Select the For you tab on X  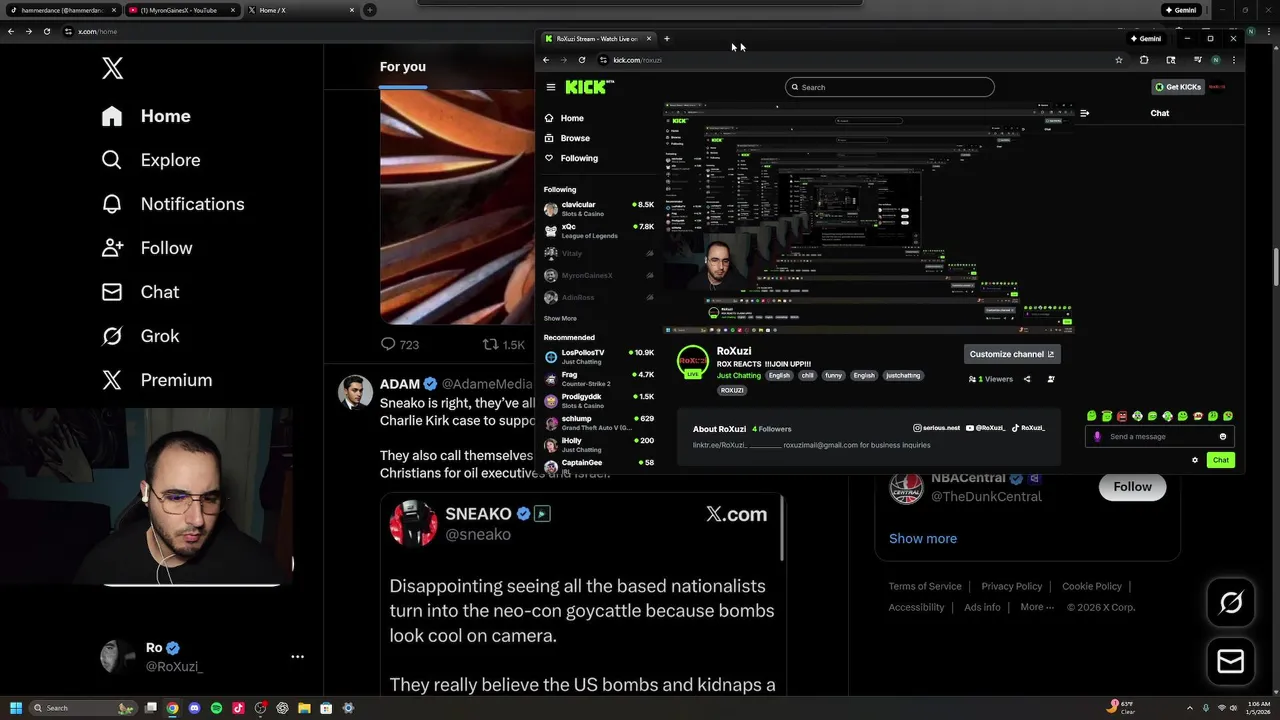click(x=403, y=67)
